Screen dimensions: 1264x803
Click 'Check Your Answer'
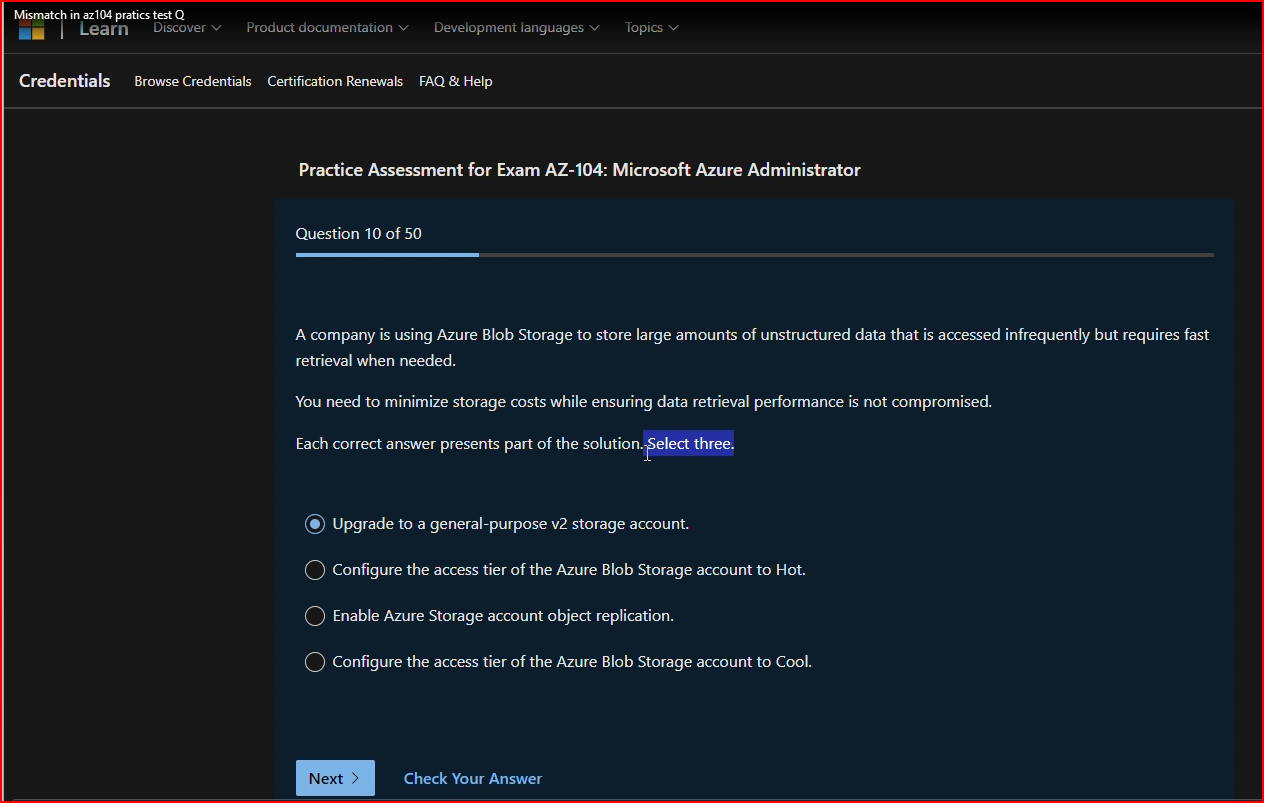click(472, 777)
